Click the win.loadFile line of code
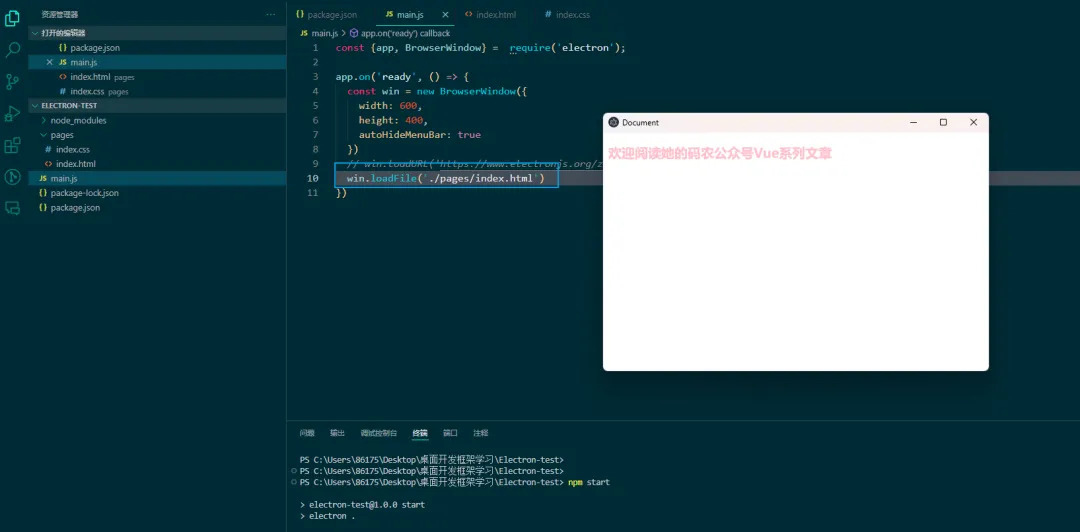The height and width of the screenshot is (532, 1080). coord(445,178)
